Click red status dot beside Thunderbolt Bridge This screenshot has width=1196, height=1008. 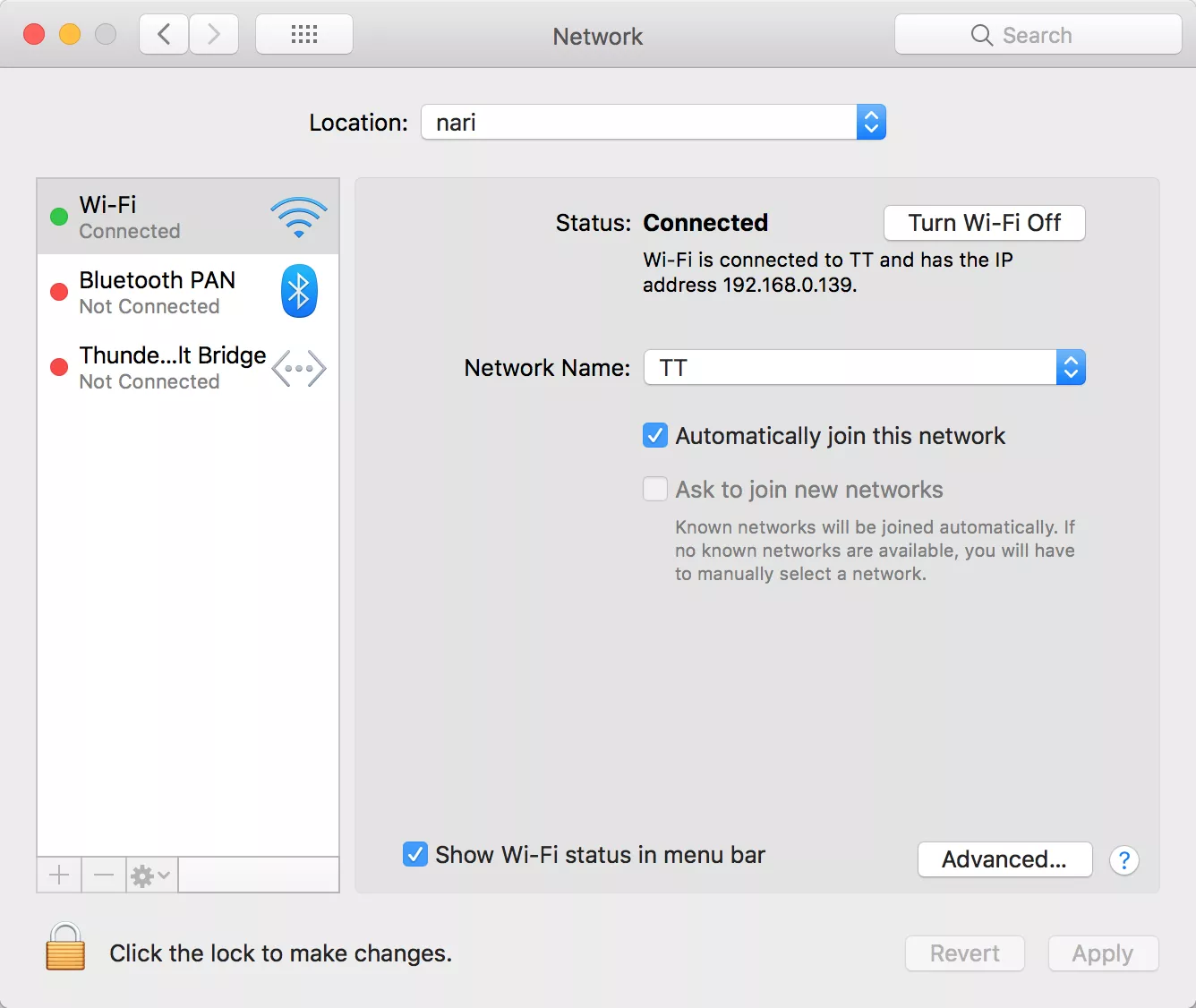[x=59, y=367]
